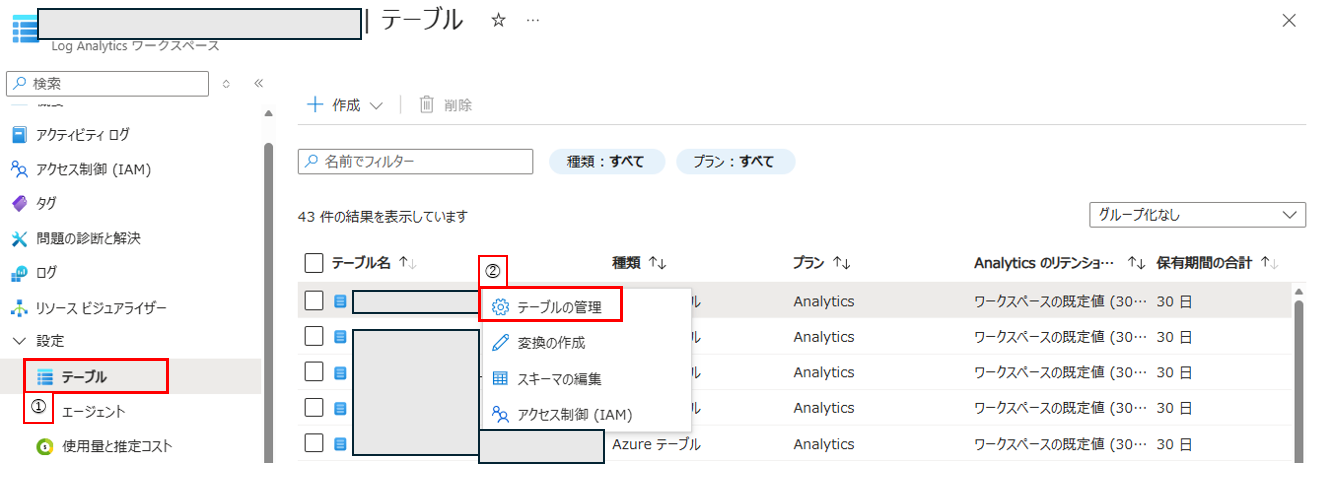Toggle the select-all checkbox in header

point(314,263)
